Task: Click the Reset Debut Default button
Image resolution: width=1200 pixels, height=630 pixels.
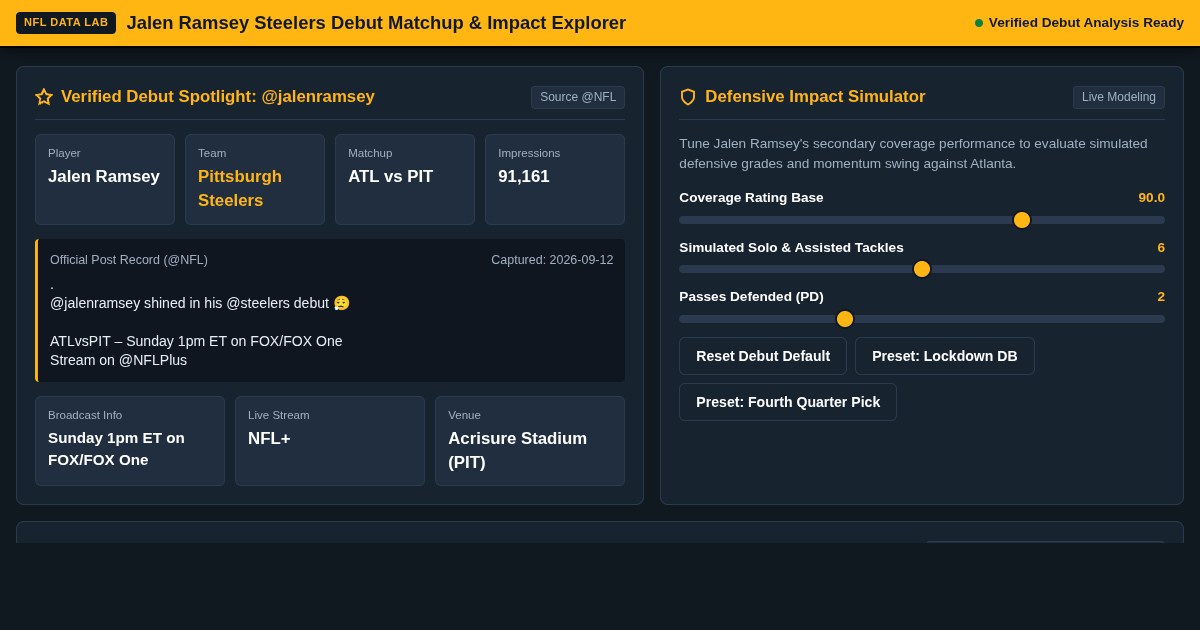Action: coord(763,356)
